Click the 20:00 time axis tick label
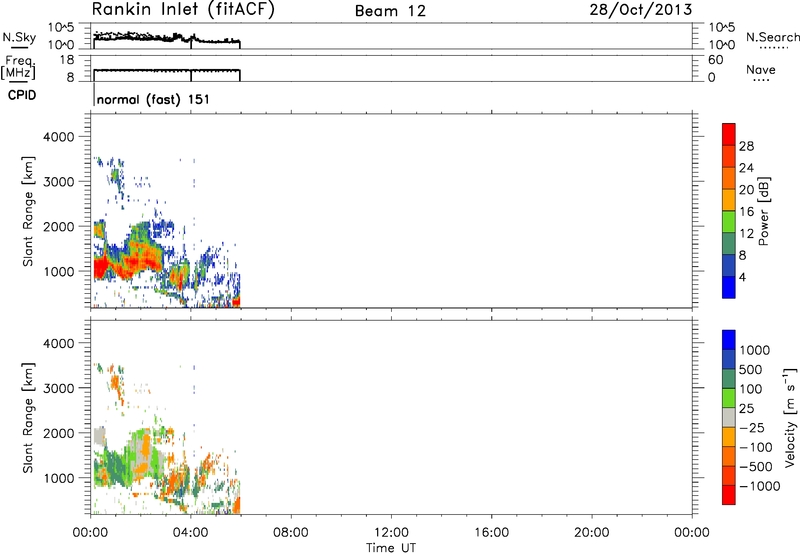This screenshot has height=554, width=800. tap(591, 533)
